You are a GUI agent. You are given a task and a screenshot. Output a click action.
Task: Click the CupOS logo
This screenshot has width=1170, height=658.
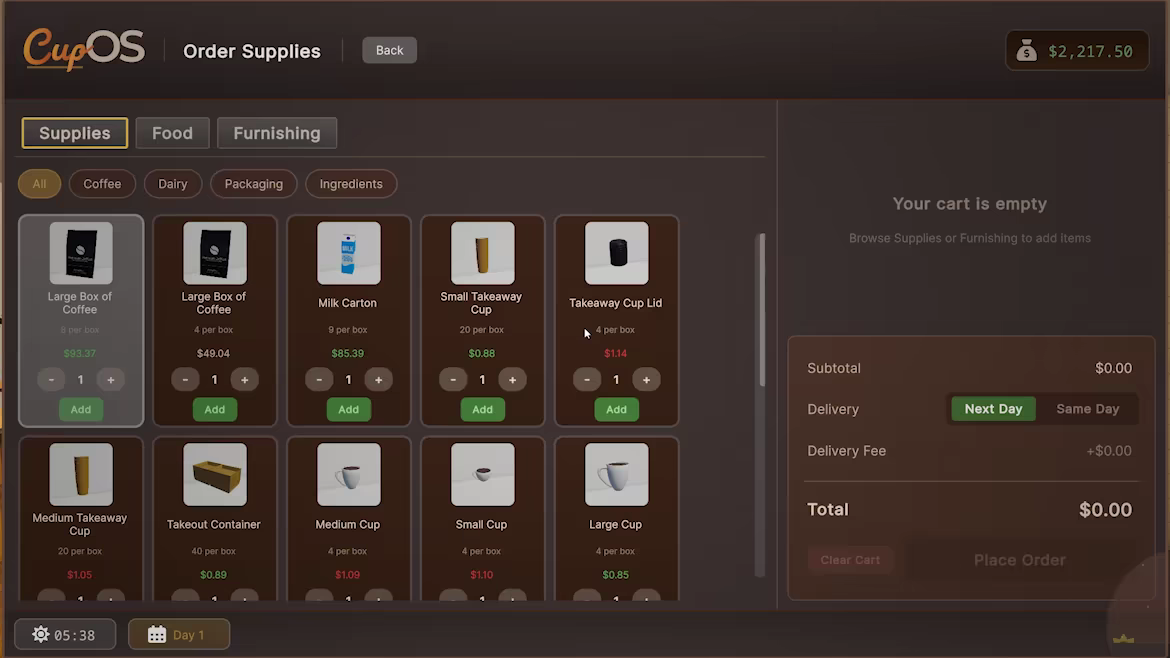84,49
